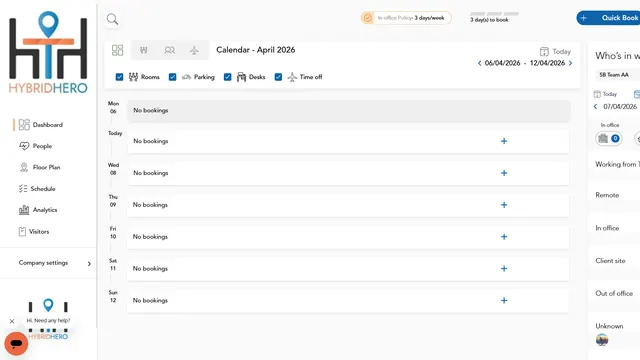
Task: Click the People heartbeat icon in sidebar
Action: pyautogui.click(x=24, y=146)
